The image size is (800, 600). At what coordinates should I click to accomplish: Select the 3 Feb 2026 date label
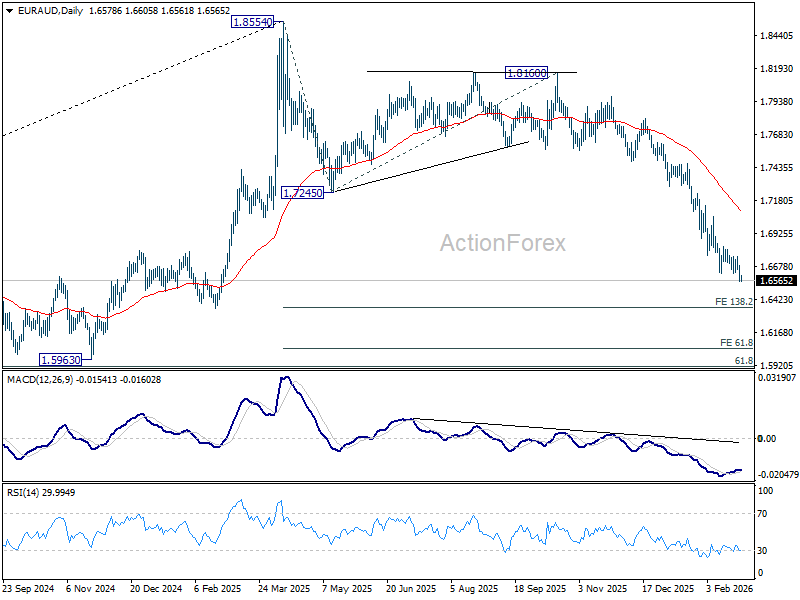click(x=730, y=589)
